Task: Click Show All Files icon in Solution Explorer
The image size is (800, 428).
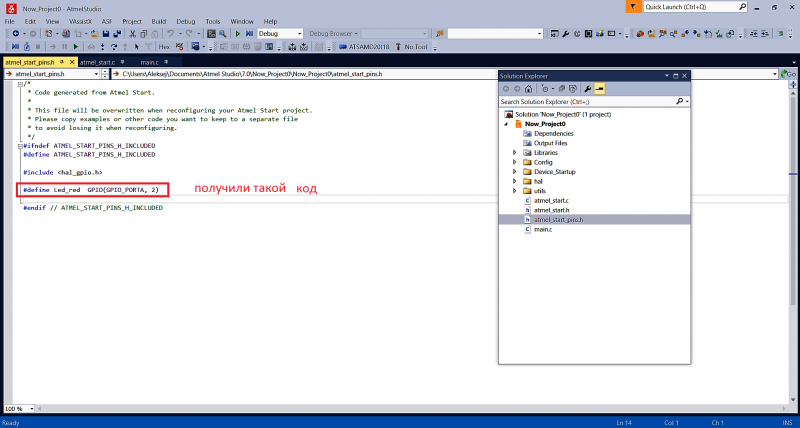Action: coord(573,89)
